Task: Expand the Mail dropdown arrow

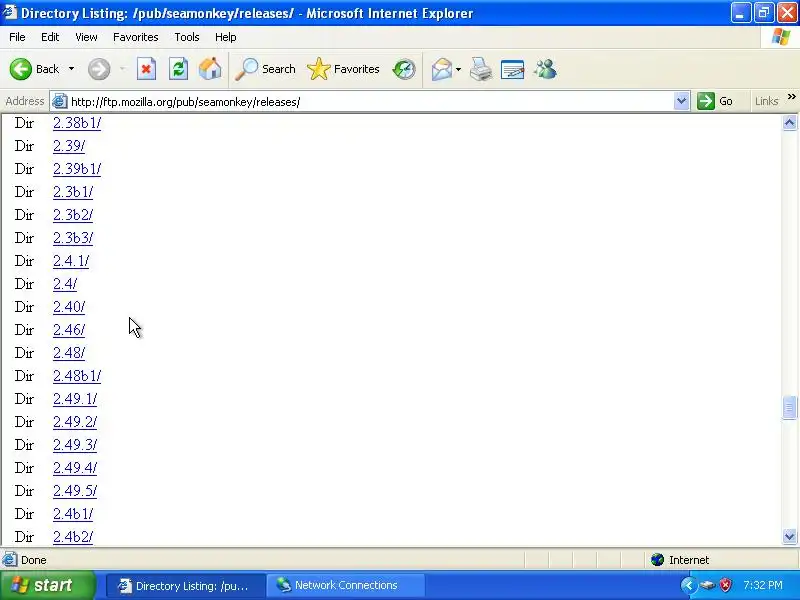Action: click(x=458, y=69)
